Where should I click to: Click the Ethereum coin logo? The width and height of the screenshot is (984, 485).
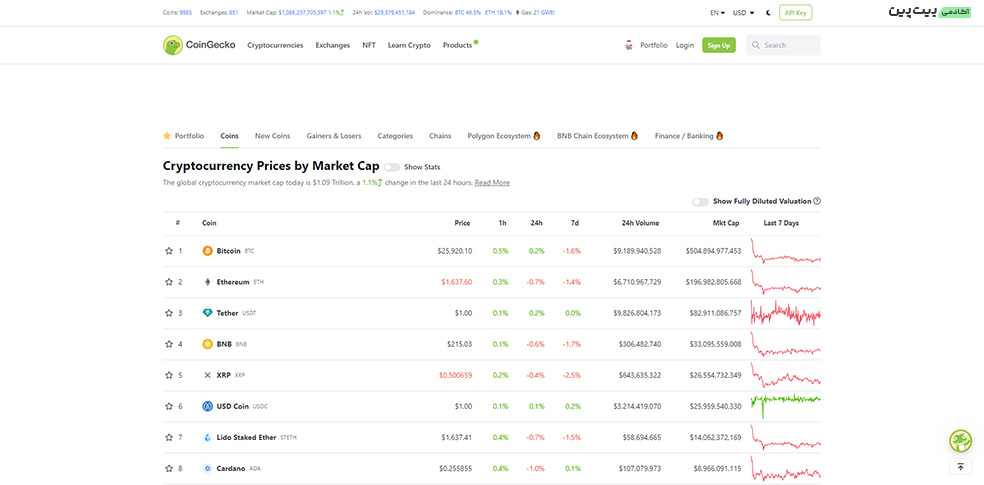(208, 282)
